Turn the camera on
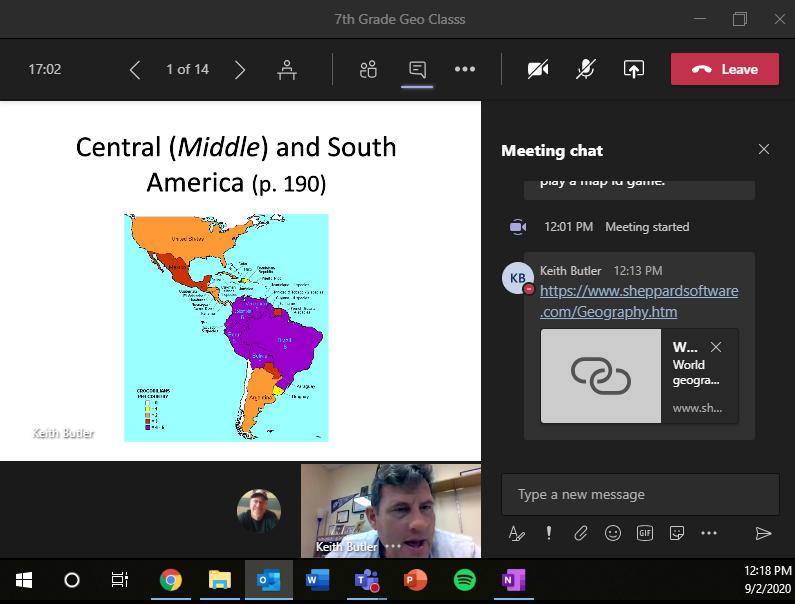Image resolution: width=795 pixels, height=604 pixels. 538,69
